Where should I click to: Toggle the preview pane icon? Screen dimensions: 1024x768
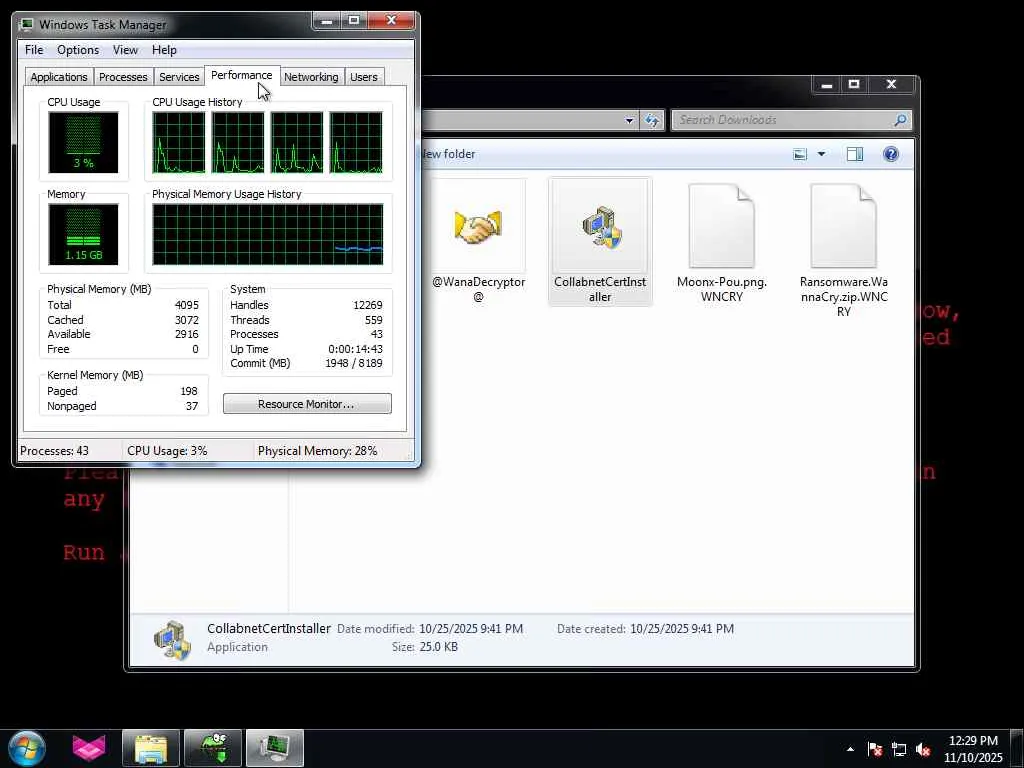click(855, 154)
